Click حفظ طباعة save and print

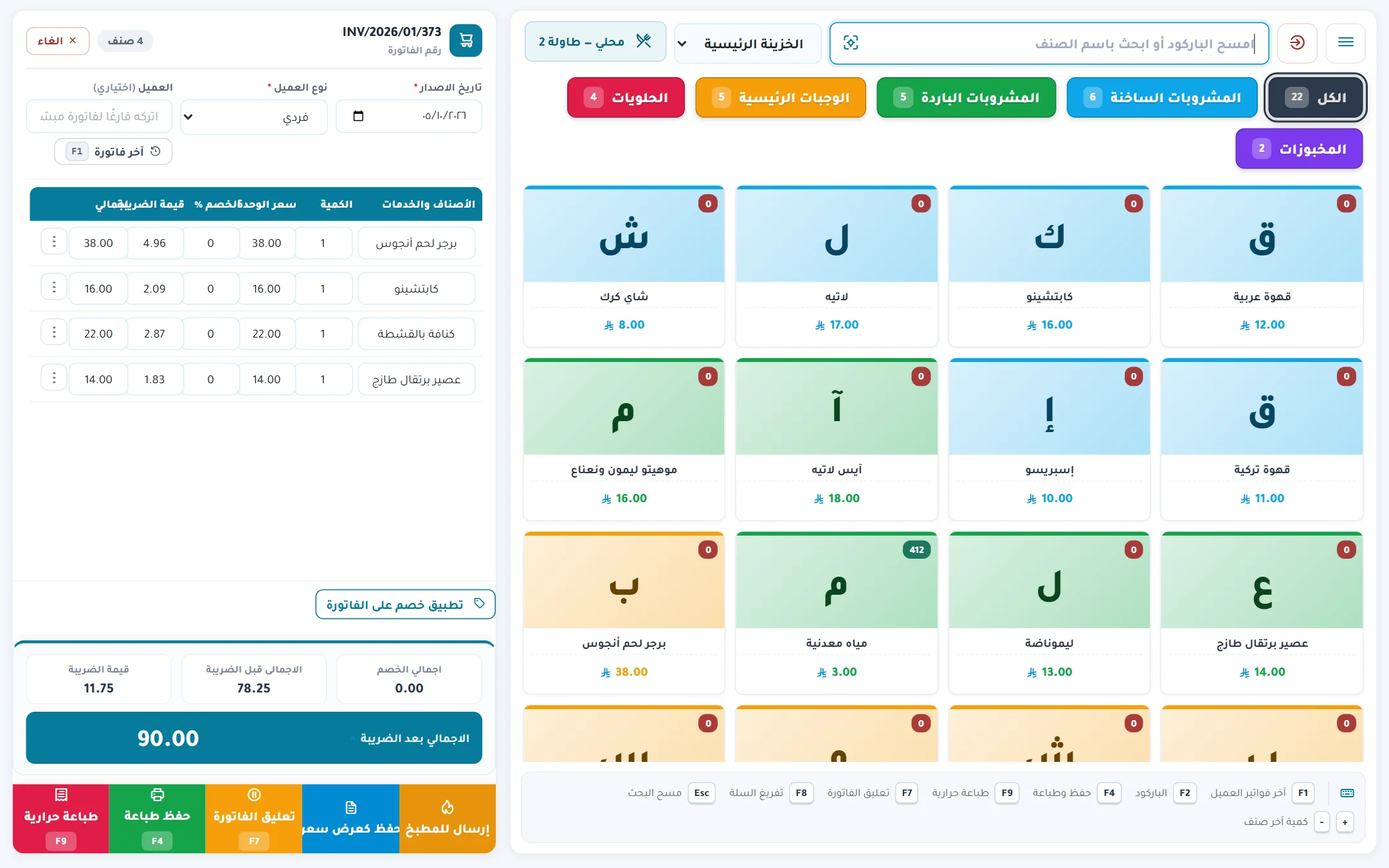pos(157,818)
